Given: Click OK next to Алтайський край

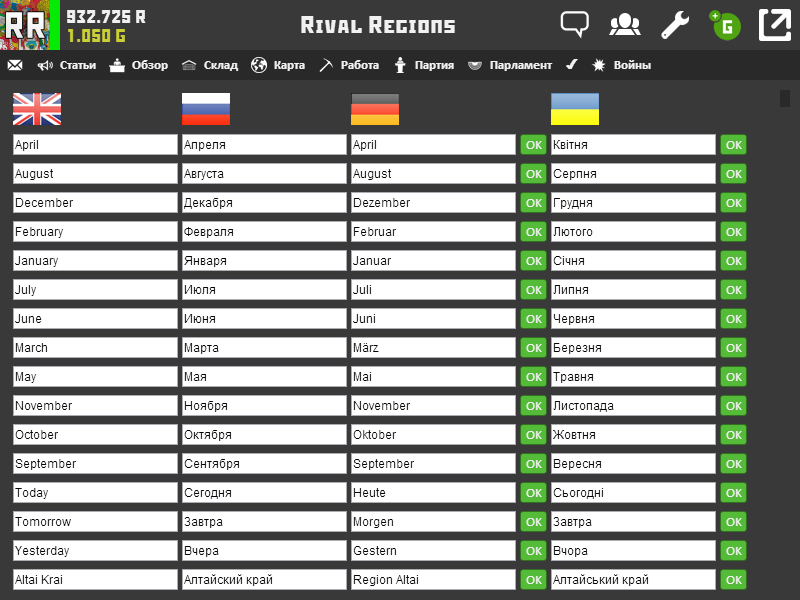Looking at the screenshot, I should click(734, 580).
